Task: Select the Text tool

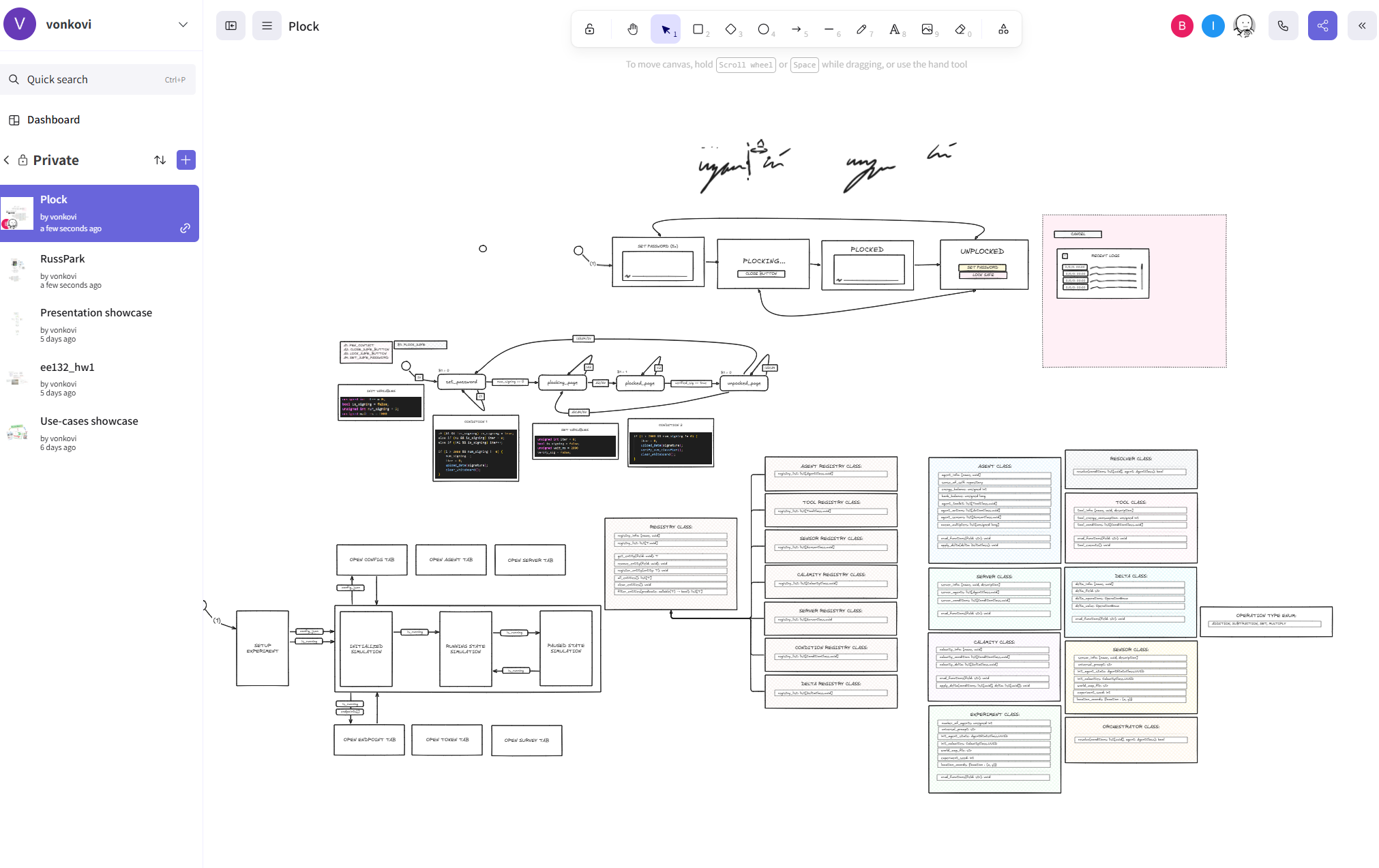Action: pos(894,29)
